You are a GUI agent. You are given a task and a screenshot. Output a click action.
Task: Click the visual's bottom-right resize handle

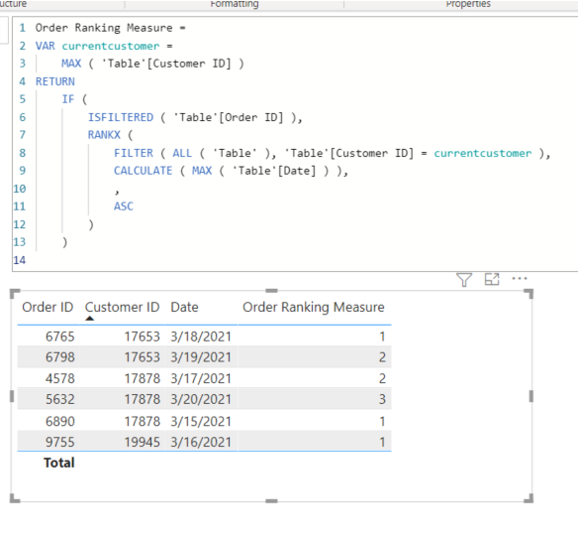[x=529, y=498]
